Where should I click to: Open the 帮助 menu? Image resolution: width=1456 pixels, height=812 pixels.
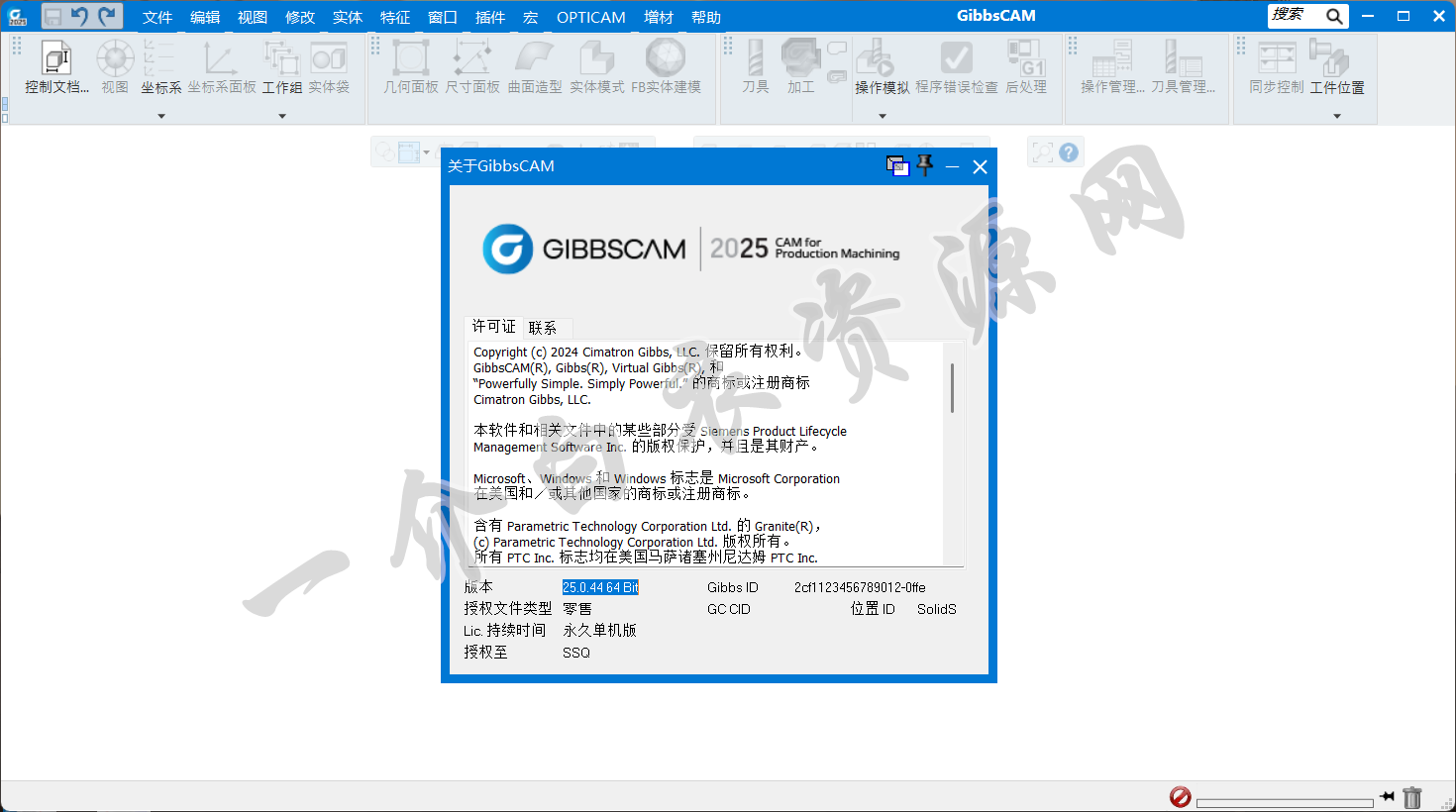(x=706, y=17)
